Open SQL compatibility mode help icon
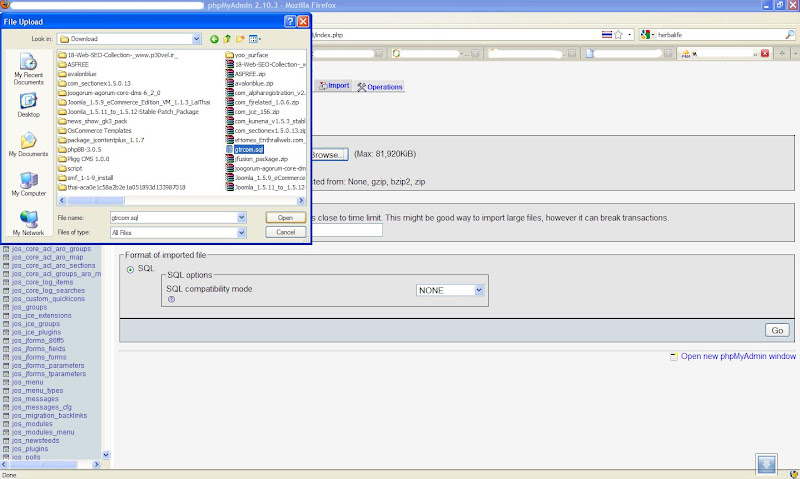Viewport: 800px width, 479px height. [171, 299]
